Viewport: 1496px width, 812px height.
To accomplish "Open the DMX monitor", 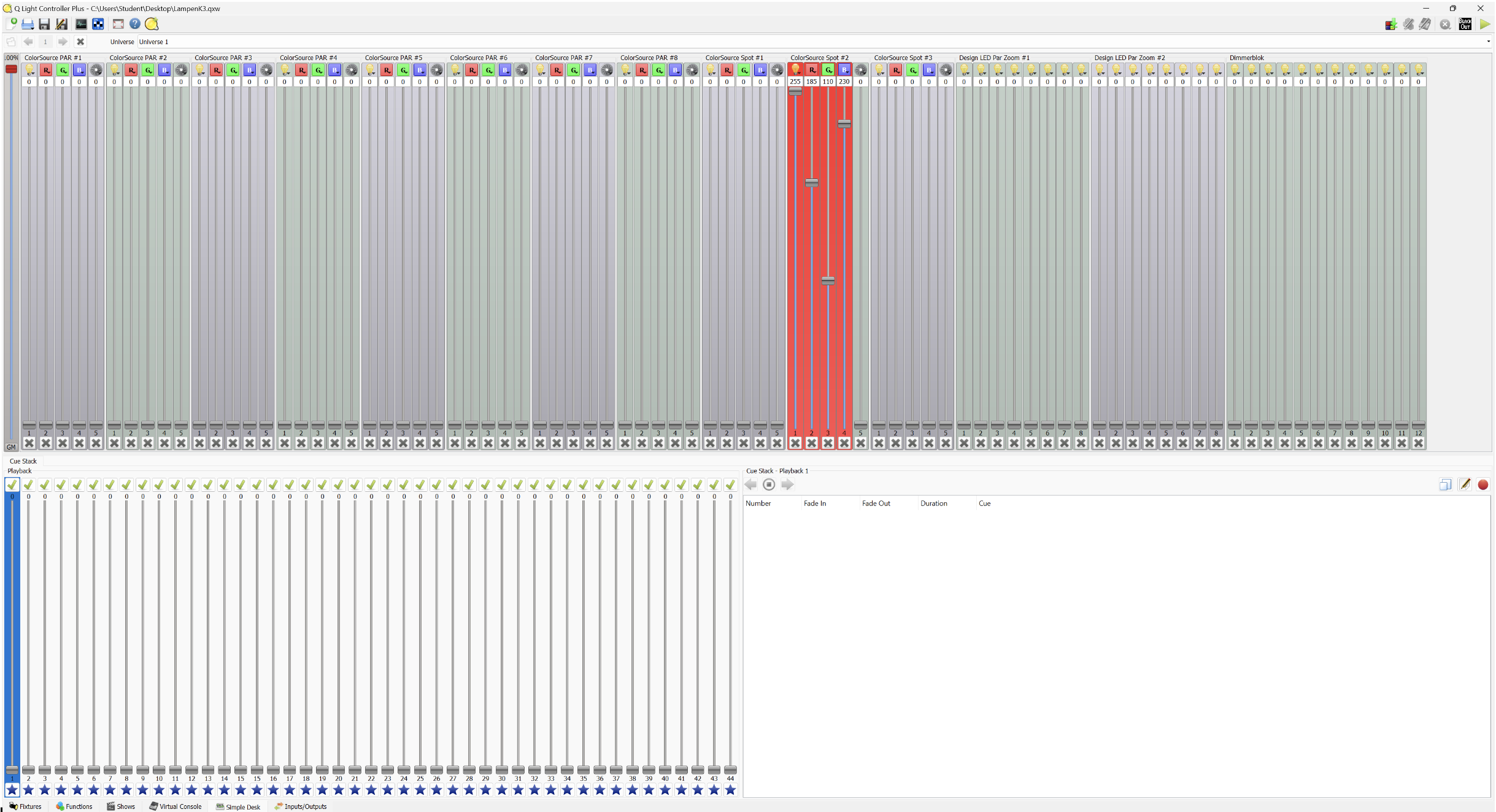I will click(x=81, y=24).
